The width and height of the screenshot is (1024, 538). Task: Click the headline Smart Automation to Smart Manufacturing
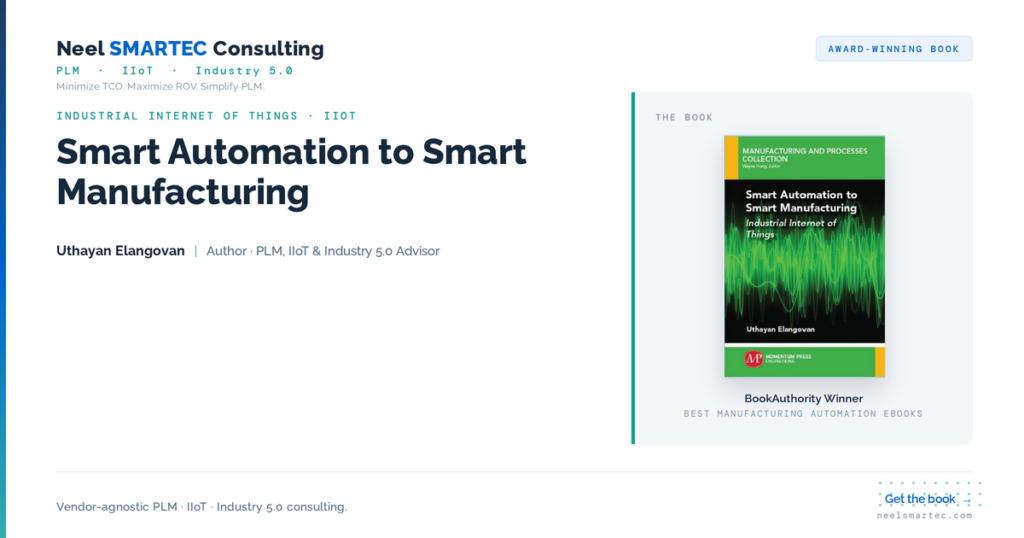pyautogui.click(x=291, y=172)
